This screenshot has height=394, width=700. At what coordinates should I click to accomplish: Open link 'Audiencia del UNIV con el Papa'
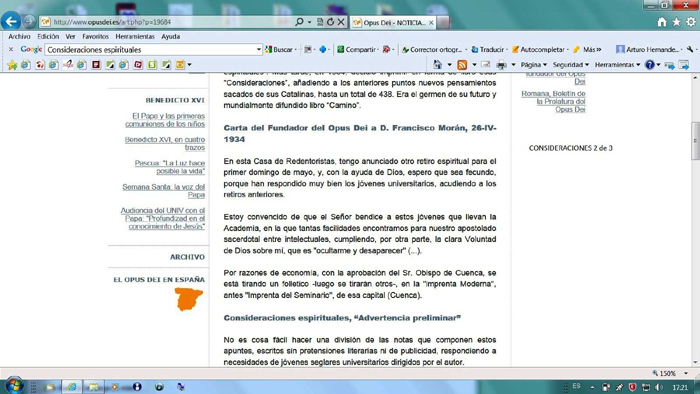pyautogui.click(x=163, y=219)
